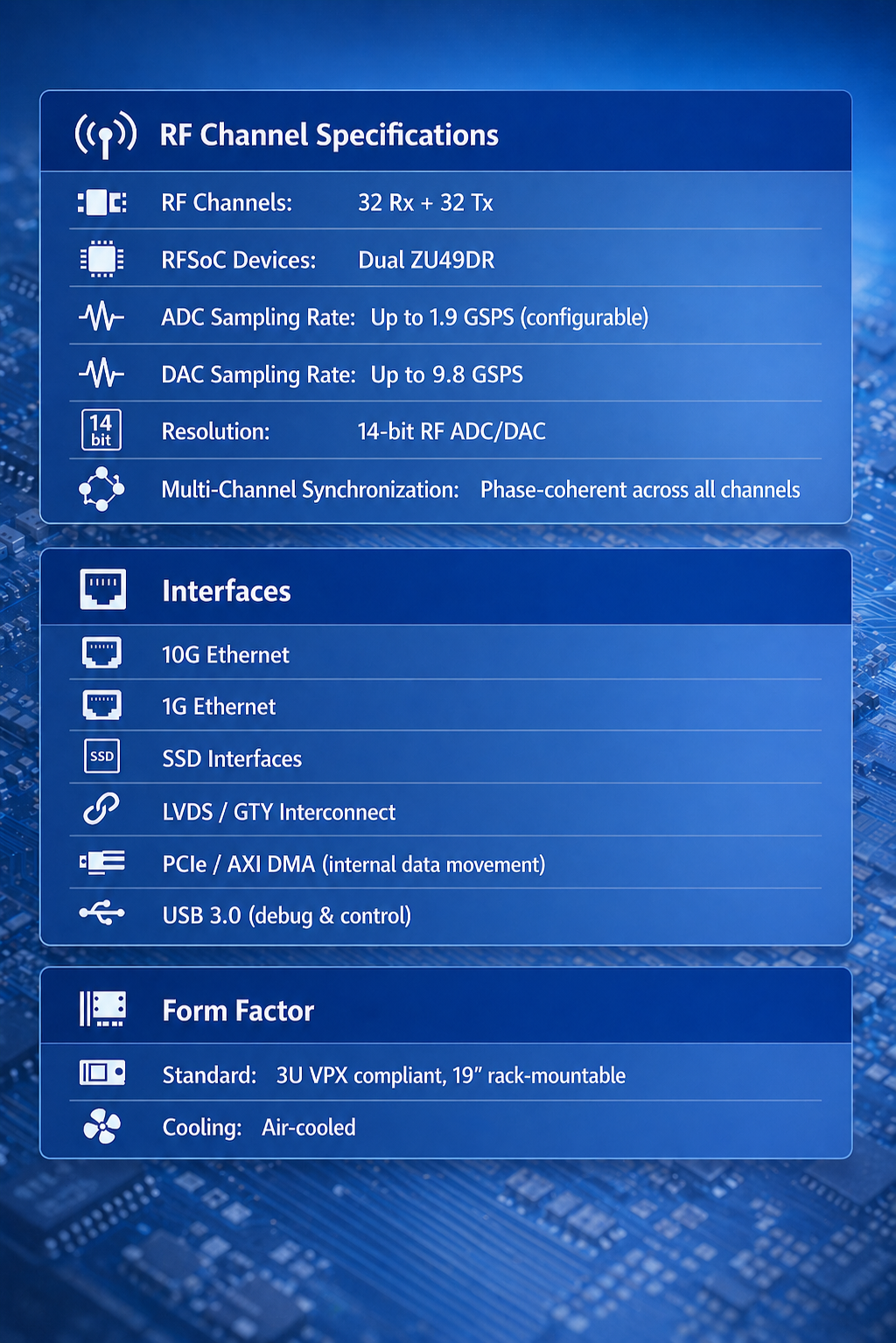This screenshot has width=896, height=1343.
Task: Click the fan icon beside Cooling
Action: [x=101, y=1127]
